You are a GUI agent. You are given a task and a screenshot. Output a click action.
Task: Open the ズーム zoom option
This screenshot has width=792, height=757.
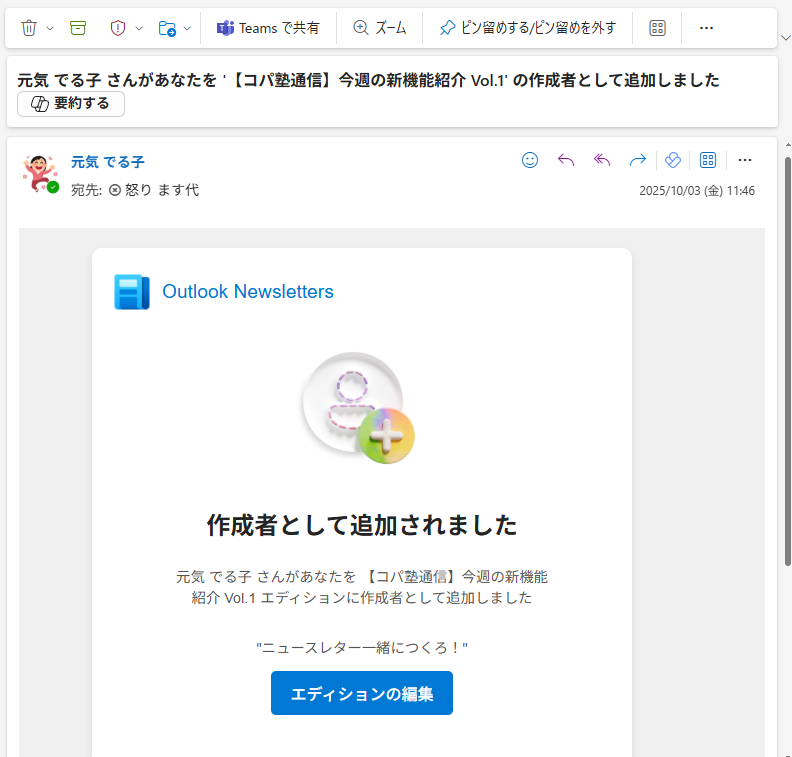pyautogui.click(x=380, y=28)
